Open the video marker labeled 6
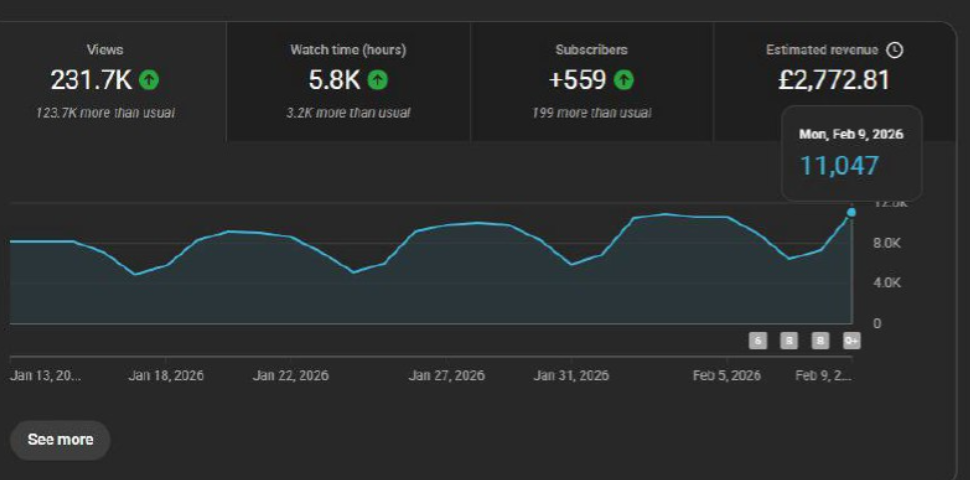The width and height of the screenshot is (970, 480). 759,341
